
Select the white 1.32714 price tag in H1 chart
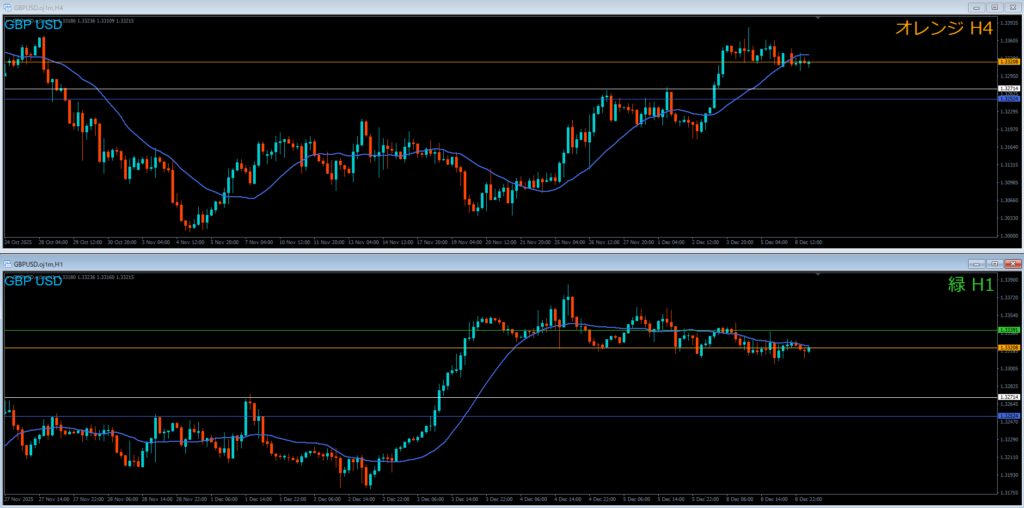(x=1008, y=397)
